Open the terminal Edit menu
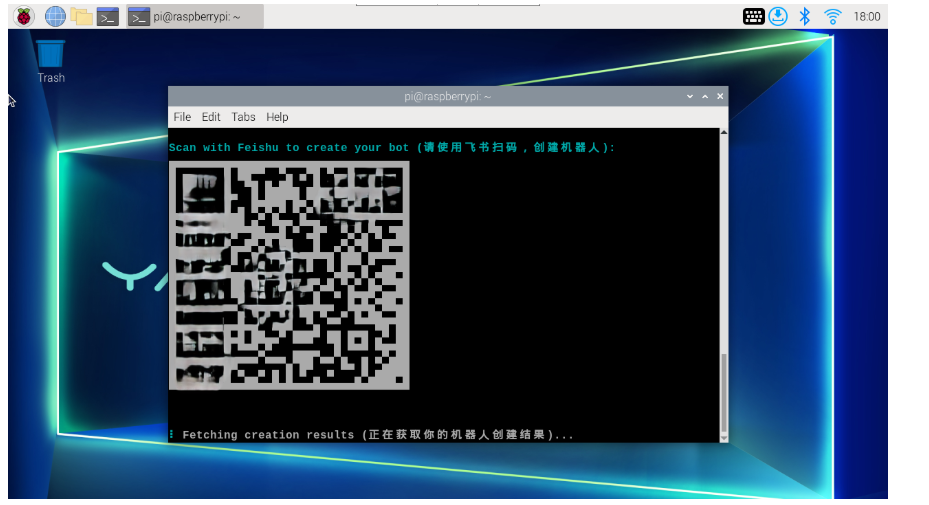 (210, 117)
